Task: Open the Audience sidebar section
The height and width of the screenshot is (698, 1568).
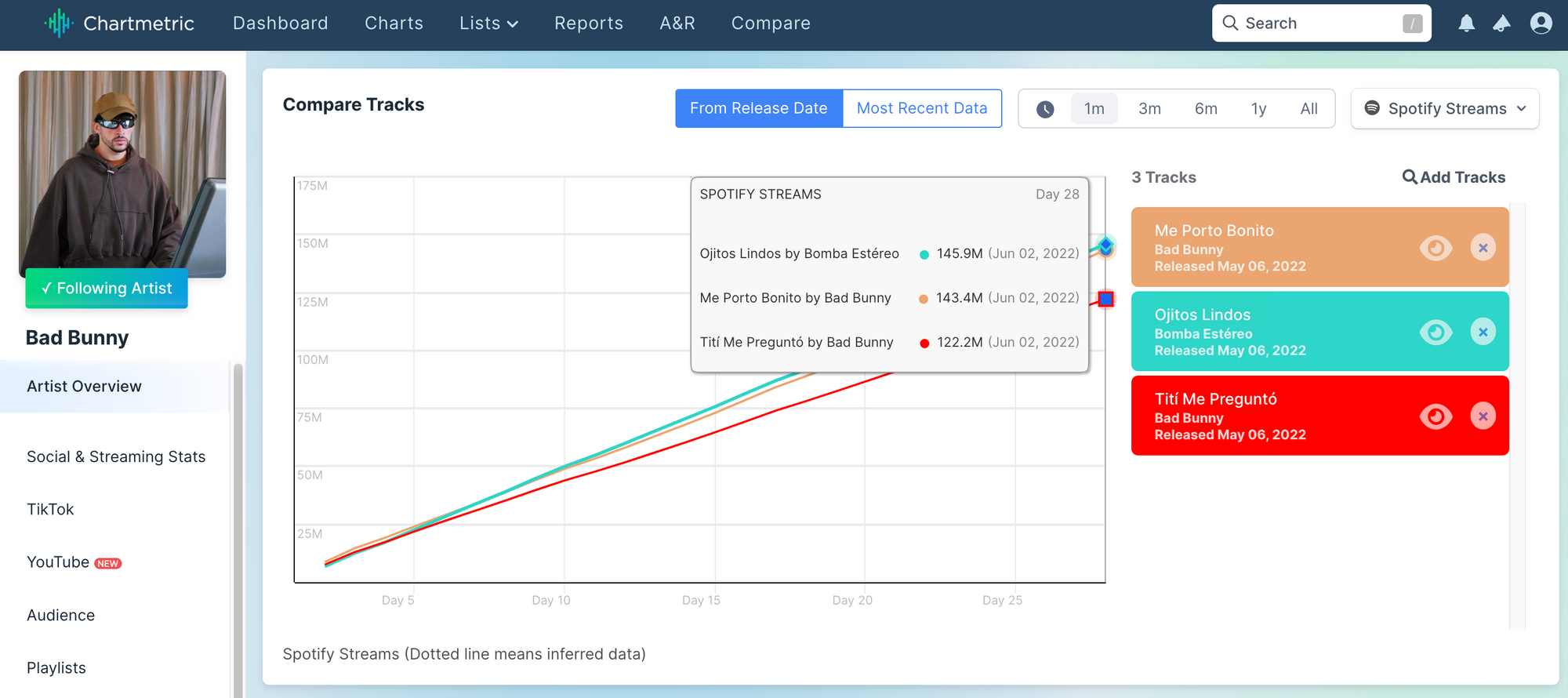Action: pos(60,615)
